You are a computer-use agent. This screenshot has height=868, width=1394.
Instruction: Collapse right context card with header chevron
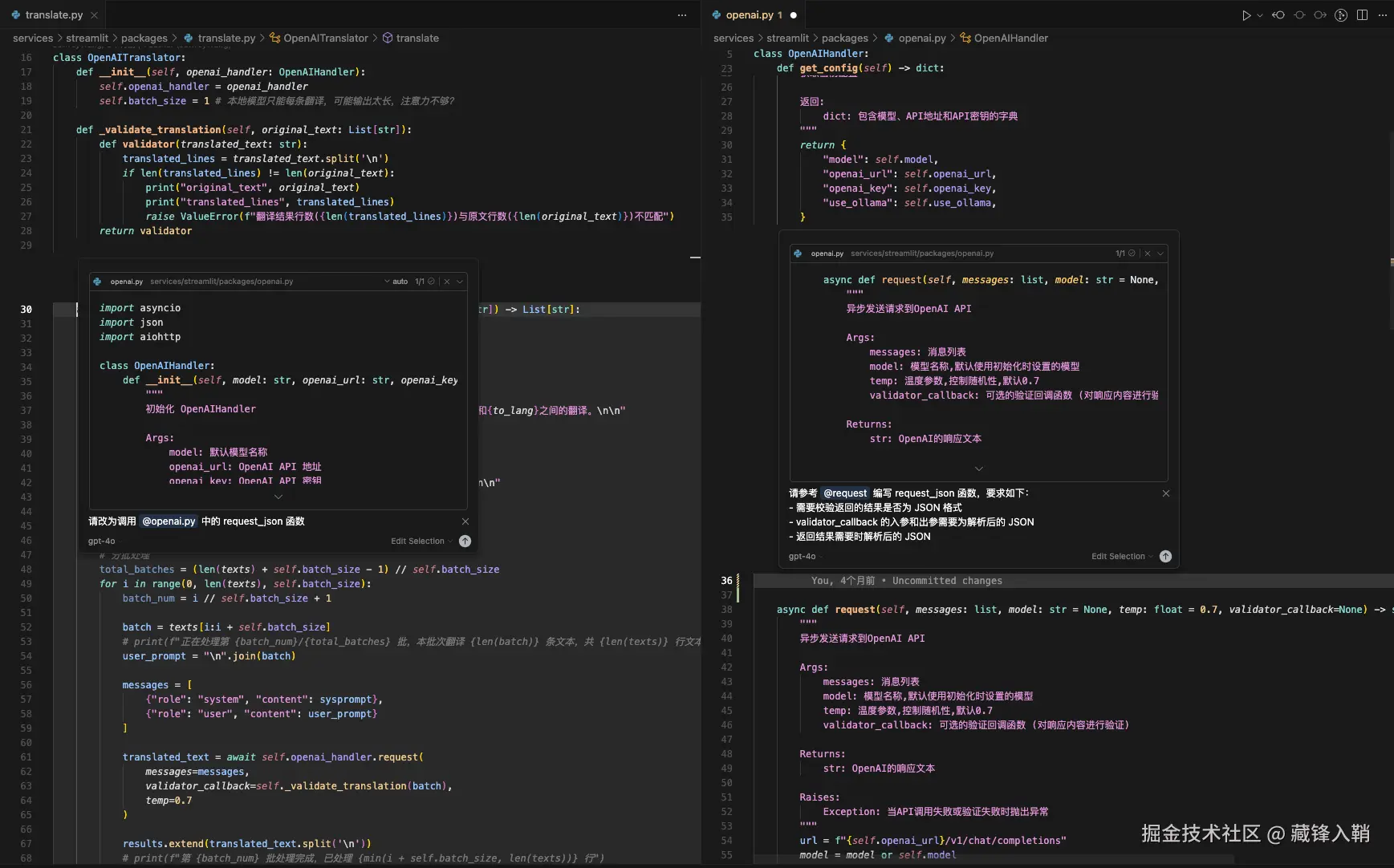pyautogui.click(x=1160, y=254)
